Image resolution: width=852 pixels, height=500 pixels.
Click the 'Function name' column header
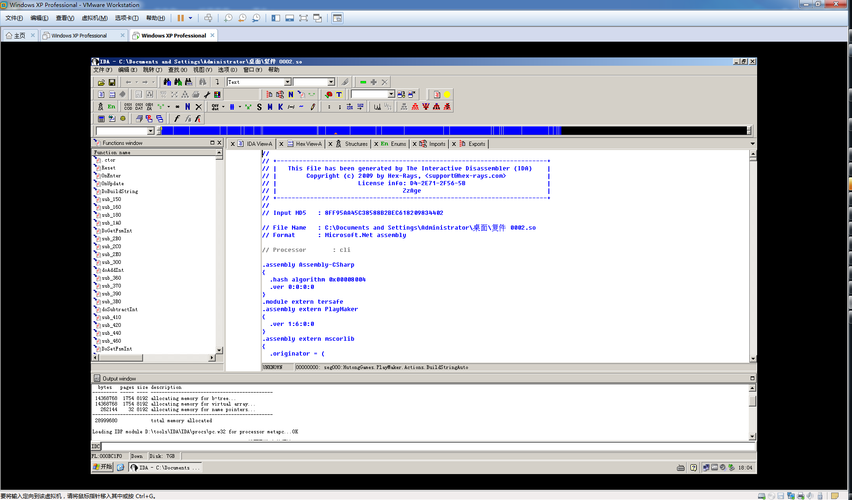(x=154, y=153)
